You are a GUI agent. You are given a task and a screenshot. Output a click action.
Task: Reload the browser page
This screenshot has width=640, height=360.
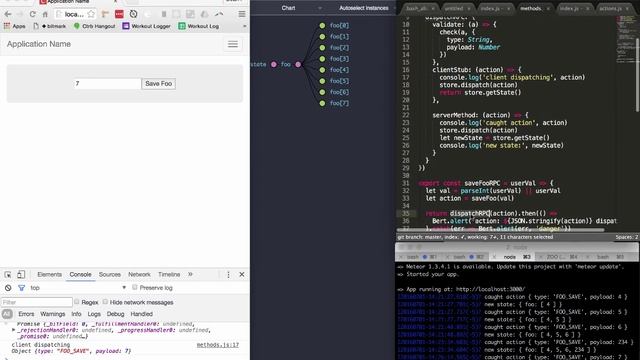point(32,14)
